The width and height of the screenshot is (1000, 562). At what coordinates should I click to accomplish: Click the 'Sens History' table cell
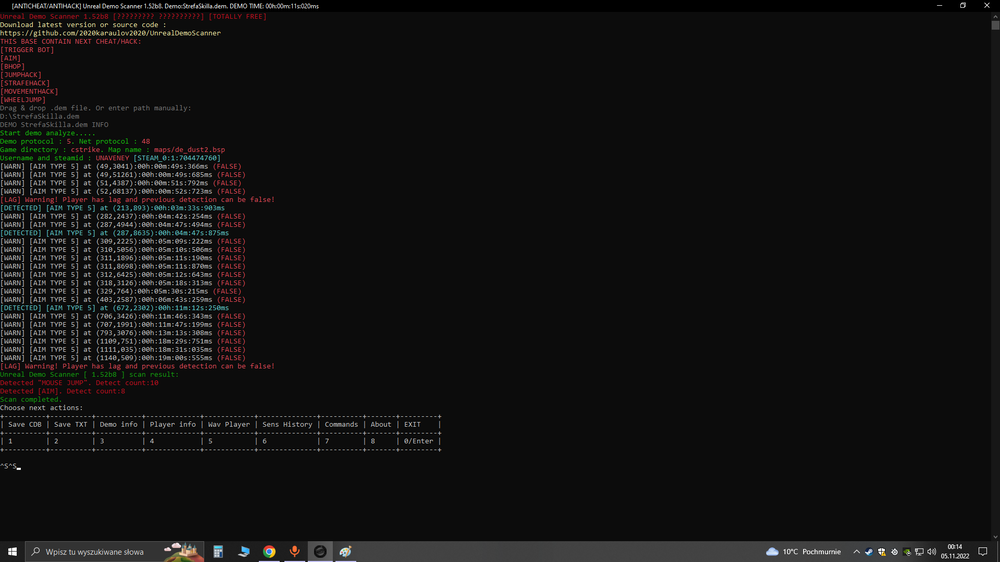[x=287, y=424]
